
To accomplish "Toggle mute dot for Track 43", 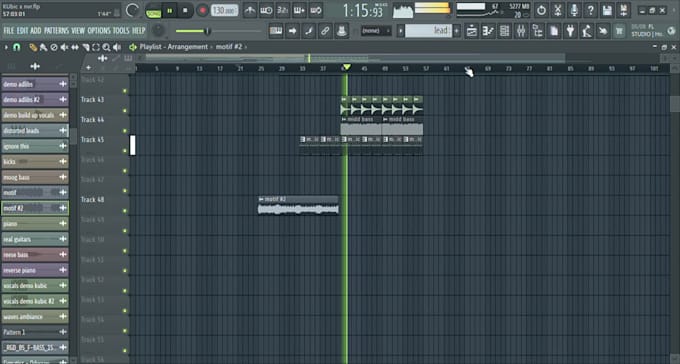I will tap(125, 111).
